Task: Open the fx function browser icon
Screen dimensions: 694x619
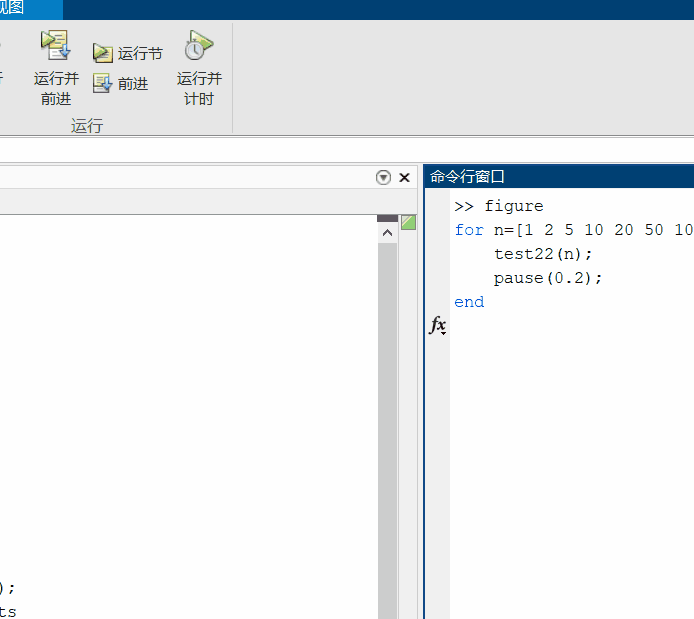Action: (438, 325)
